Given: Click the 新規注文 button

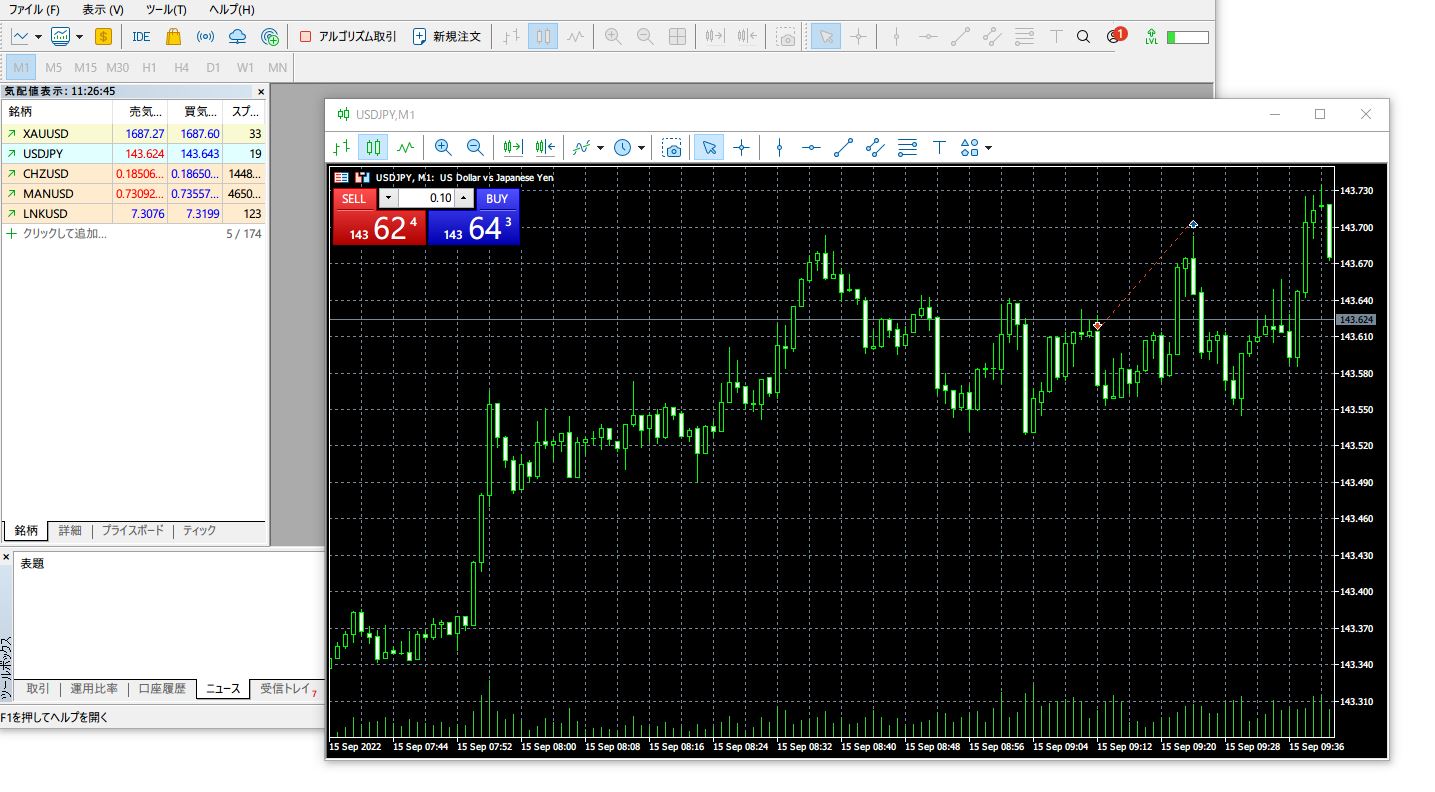Looking at the screenshot, I should pyautogui.click(x=447, y=37).
